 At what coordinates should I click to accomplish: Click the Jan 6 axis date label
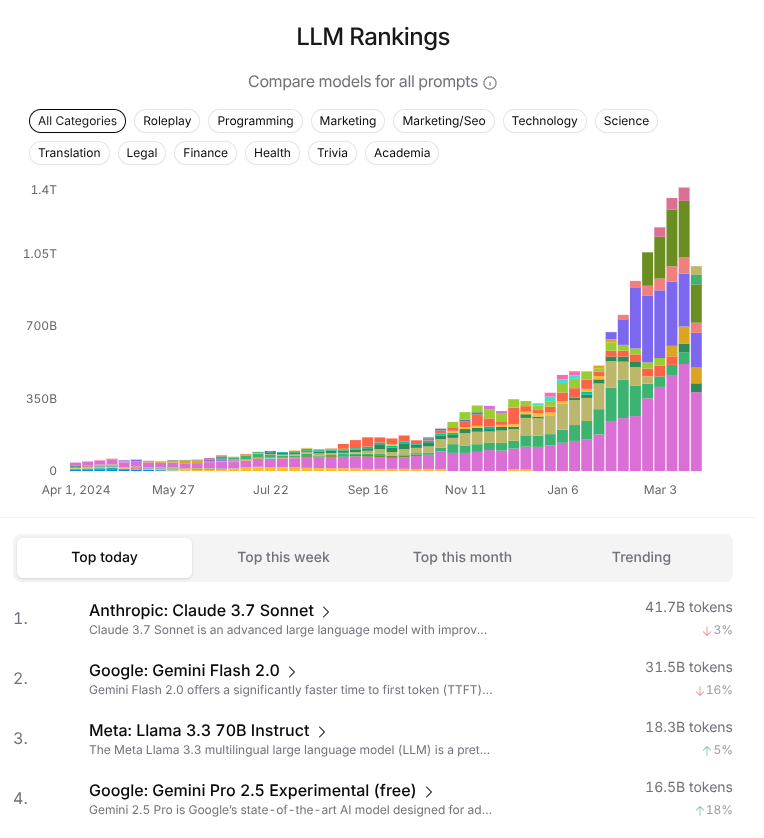pos(563,490)
